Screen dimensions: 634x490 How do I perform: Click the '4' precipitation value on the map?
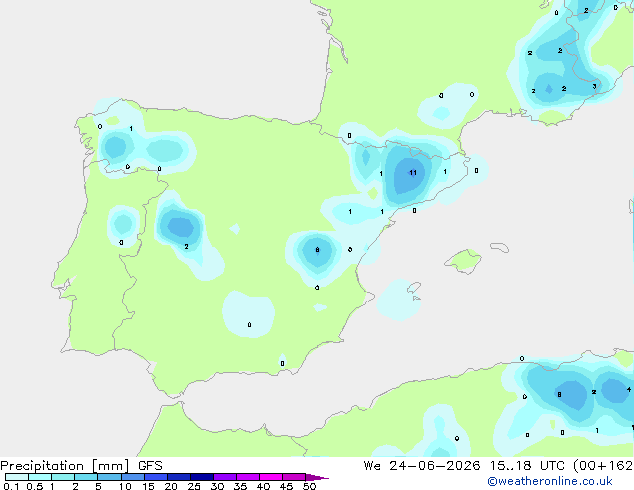629,389
